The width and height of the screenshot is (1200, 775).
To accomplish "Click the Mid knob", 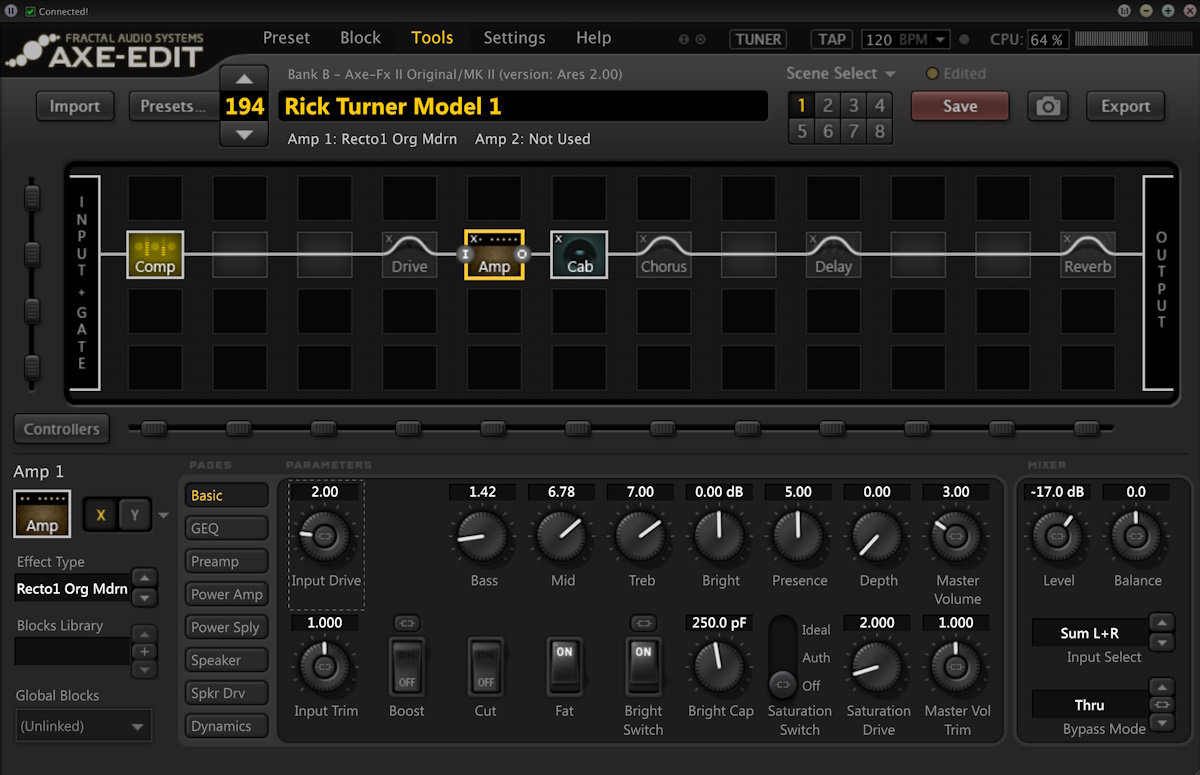I will pos(562,537).
